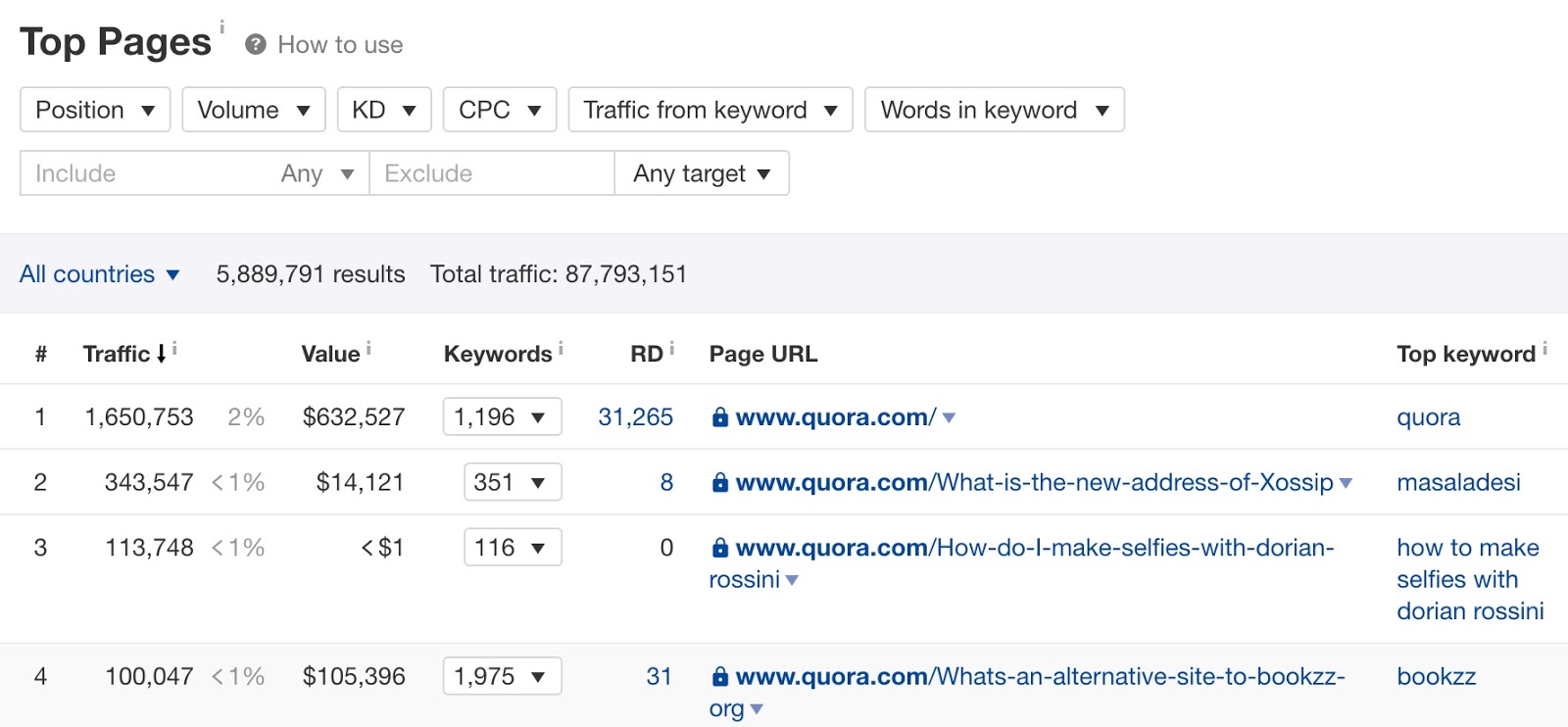
Task: Click the Traffic column info icon
Action: pyautogui.click(x=174, y=348)
